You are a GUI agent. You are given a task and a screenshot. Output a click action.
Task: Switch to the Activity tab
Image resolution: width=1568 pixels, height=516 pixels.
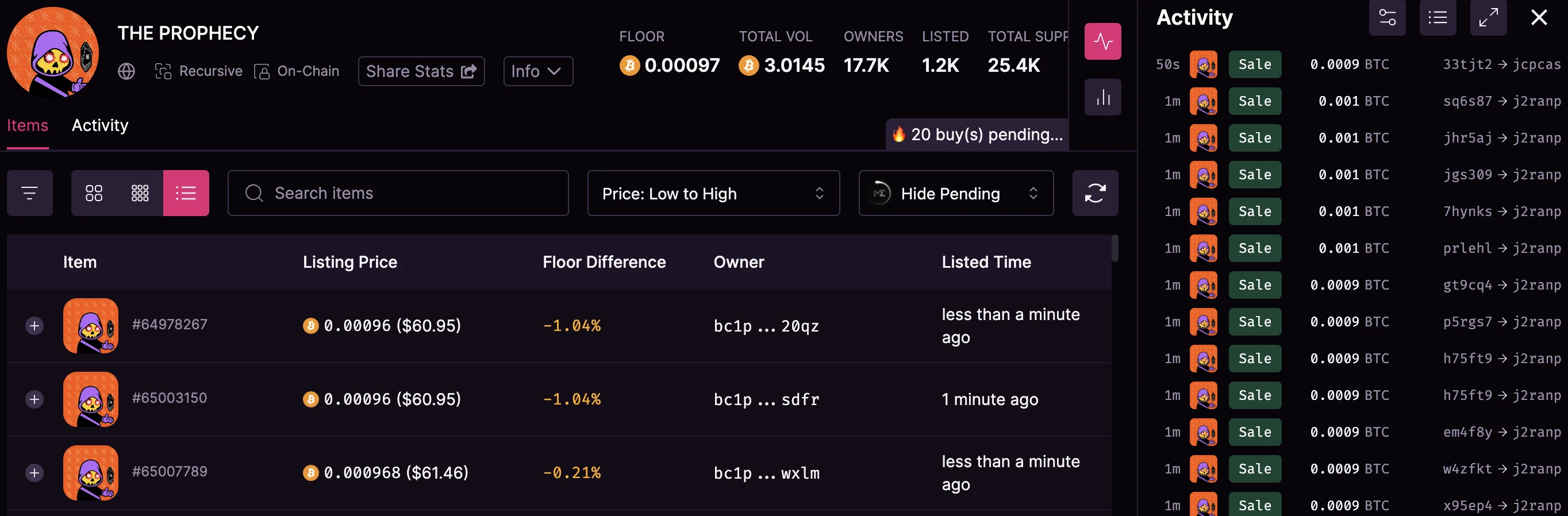[x=100, y=126]
